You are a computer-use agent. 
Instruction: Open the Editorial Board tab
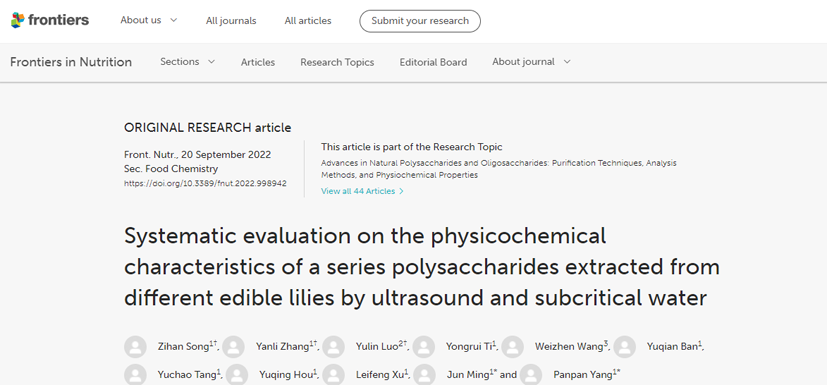(433, 62)
